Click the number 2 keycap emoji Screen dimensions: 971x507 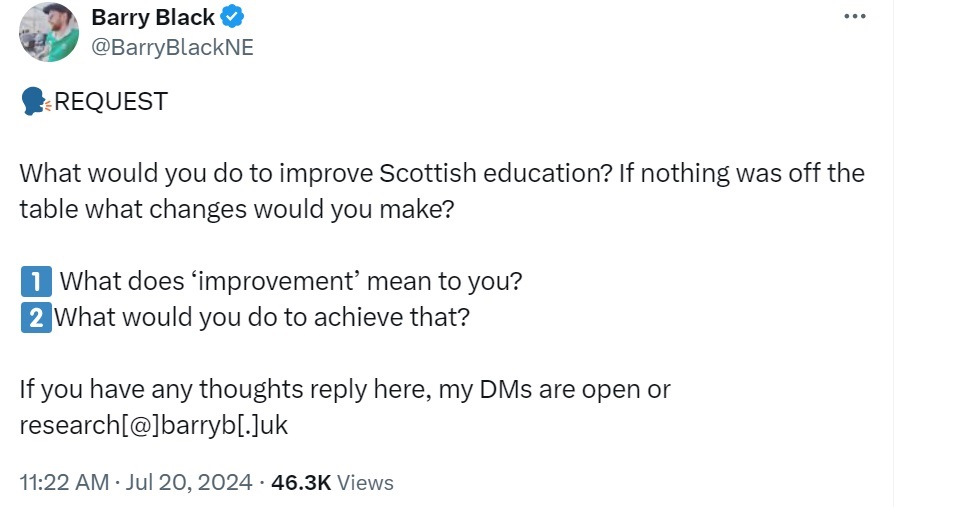pyautogui.click(x=33, y=318)
